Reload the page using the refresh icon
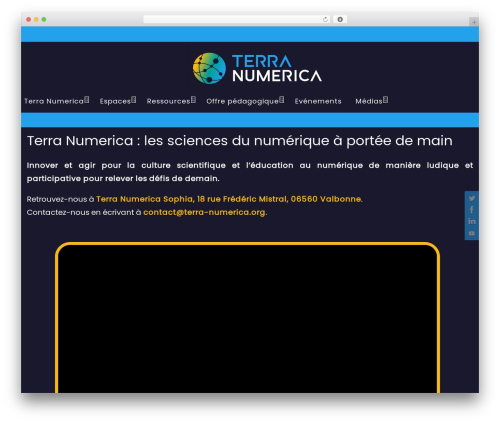This screenshot has width=500, height=423. (x=325, y=19)
